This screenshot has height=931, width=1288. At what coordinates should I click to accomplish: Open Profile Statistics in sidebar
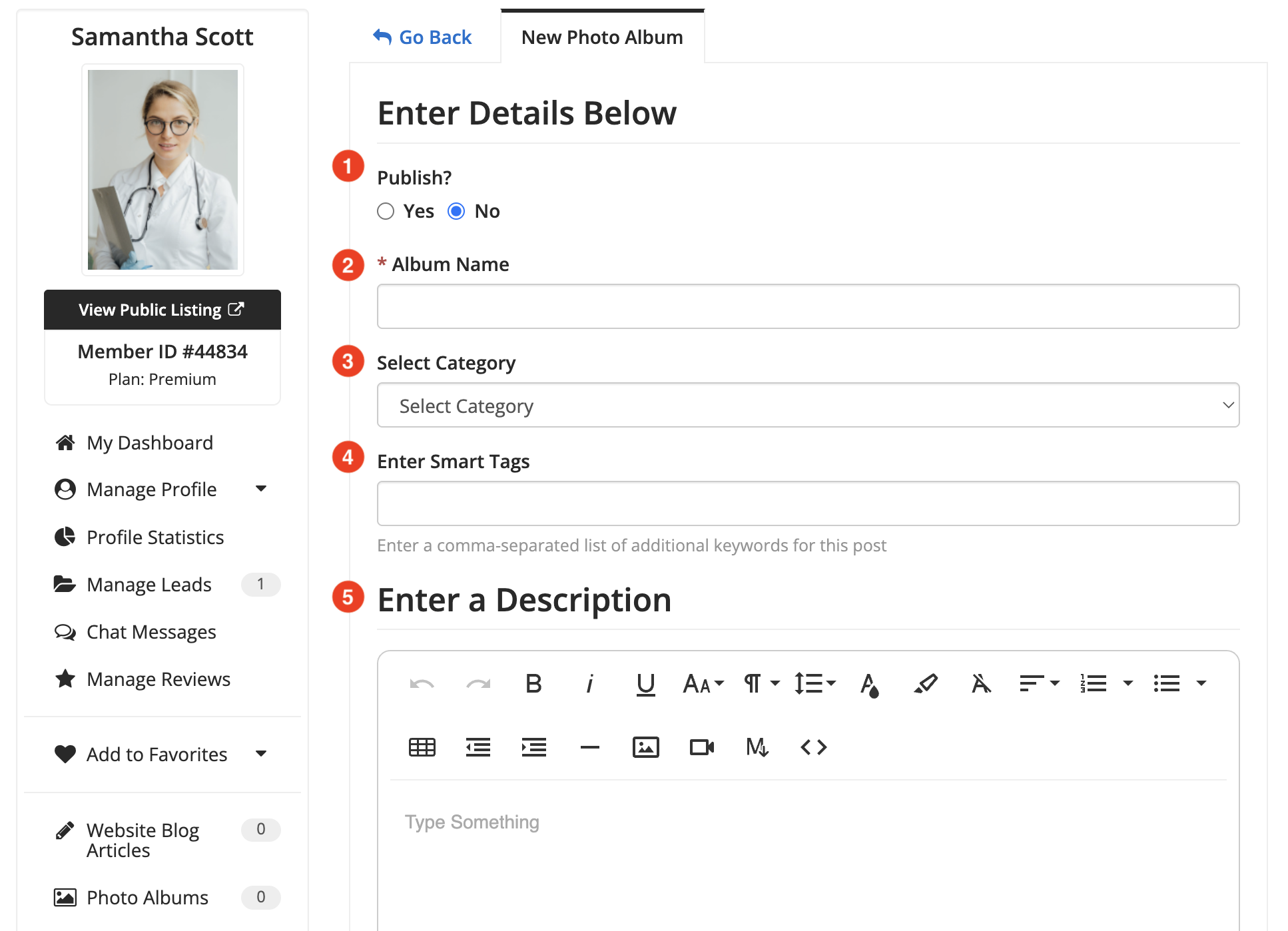(x=155, y=537)
